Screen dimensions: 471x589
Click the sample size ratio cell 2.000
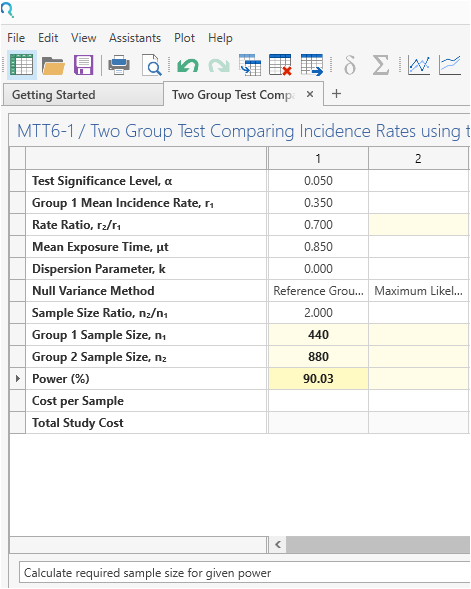pyautogui.click(x=318, y=313)
